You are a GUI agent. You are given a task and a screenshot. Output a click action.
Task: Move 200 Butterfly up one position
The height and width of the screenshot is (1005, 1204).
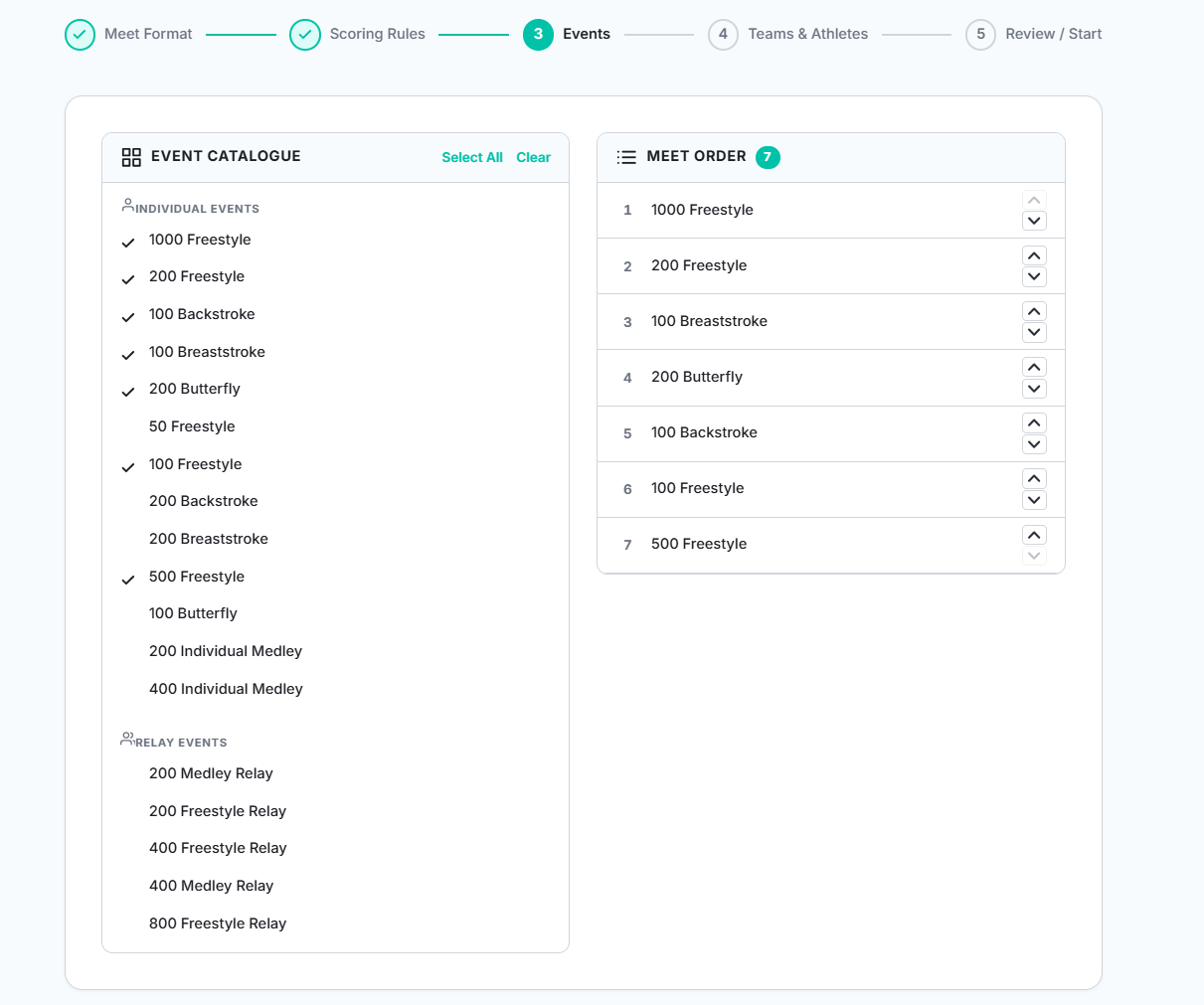[x=1034, y=367]
